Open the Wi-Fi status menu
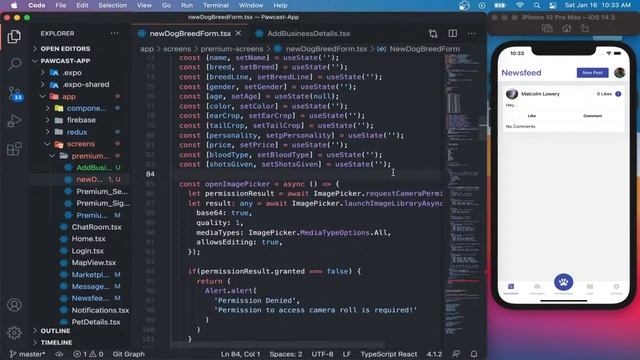This screenshot has width=640, height=360. pyautogui.click(x=520, y=5)
